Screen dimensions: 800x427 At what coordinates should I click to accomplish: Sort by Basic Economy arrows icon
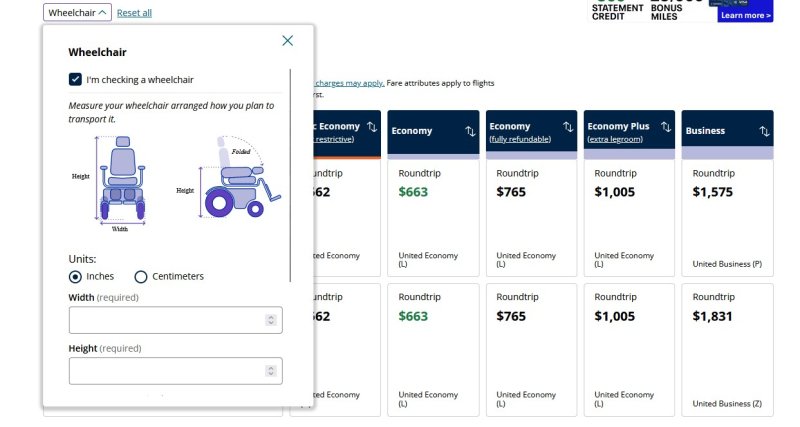tap(372, 127)
